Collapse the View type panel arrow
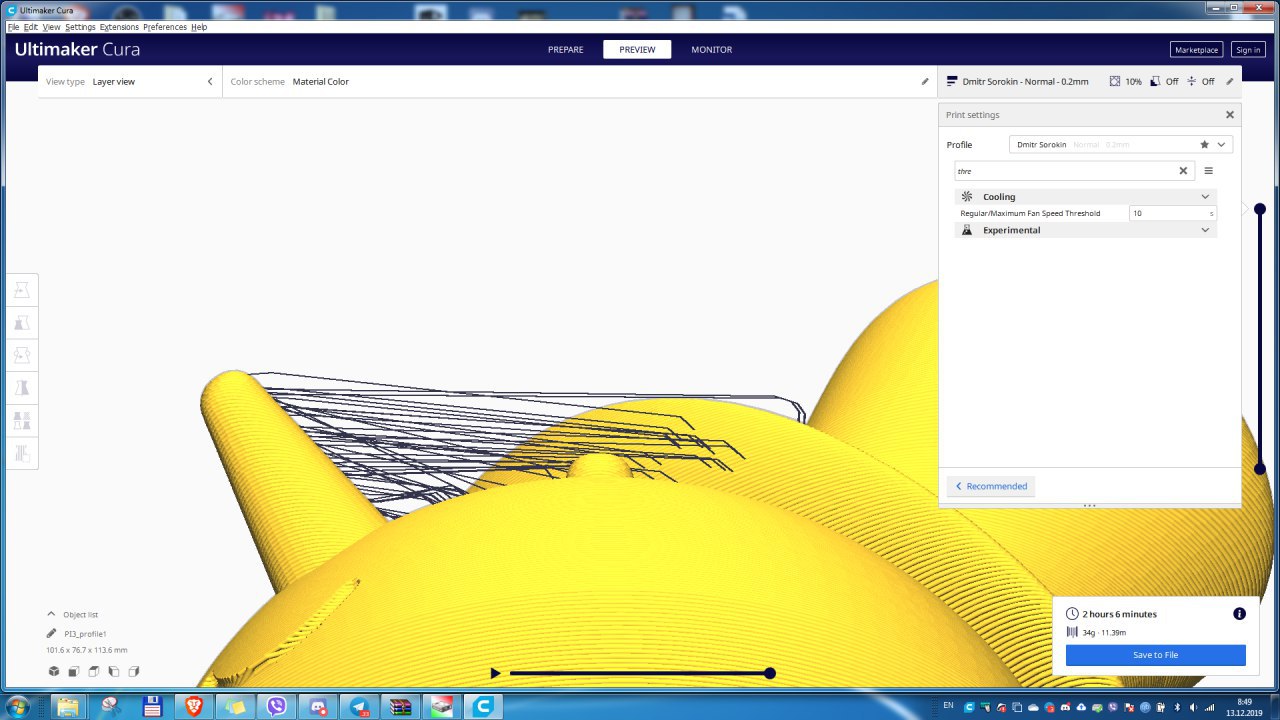 [x=210, y=82]
